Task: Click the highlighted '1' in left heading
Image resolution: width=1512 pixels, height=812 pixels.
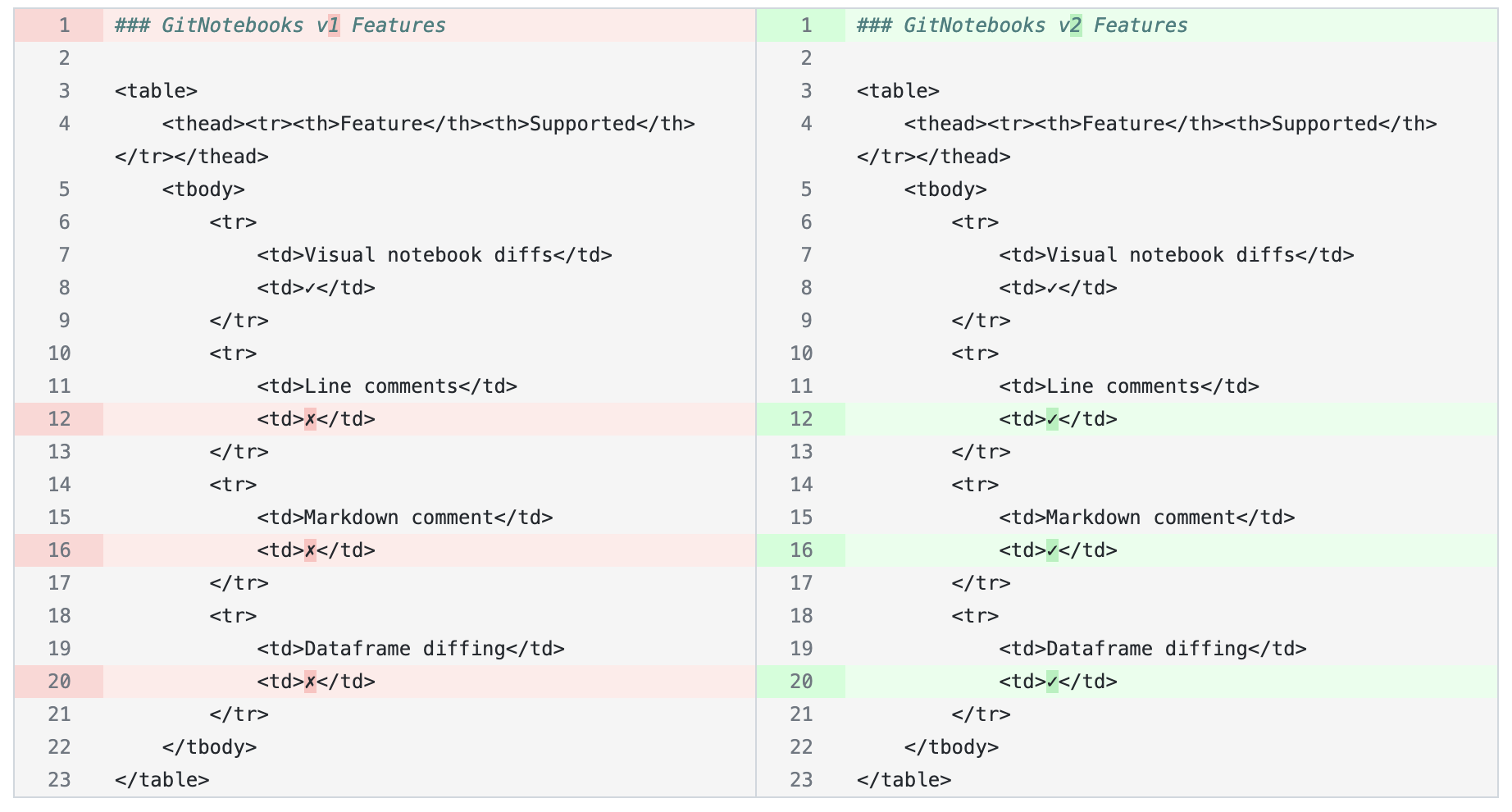Action: point(334,25)
